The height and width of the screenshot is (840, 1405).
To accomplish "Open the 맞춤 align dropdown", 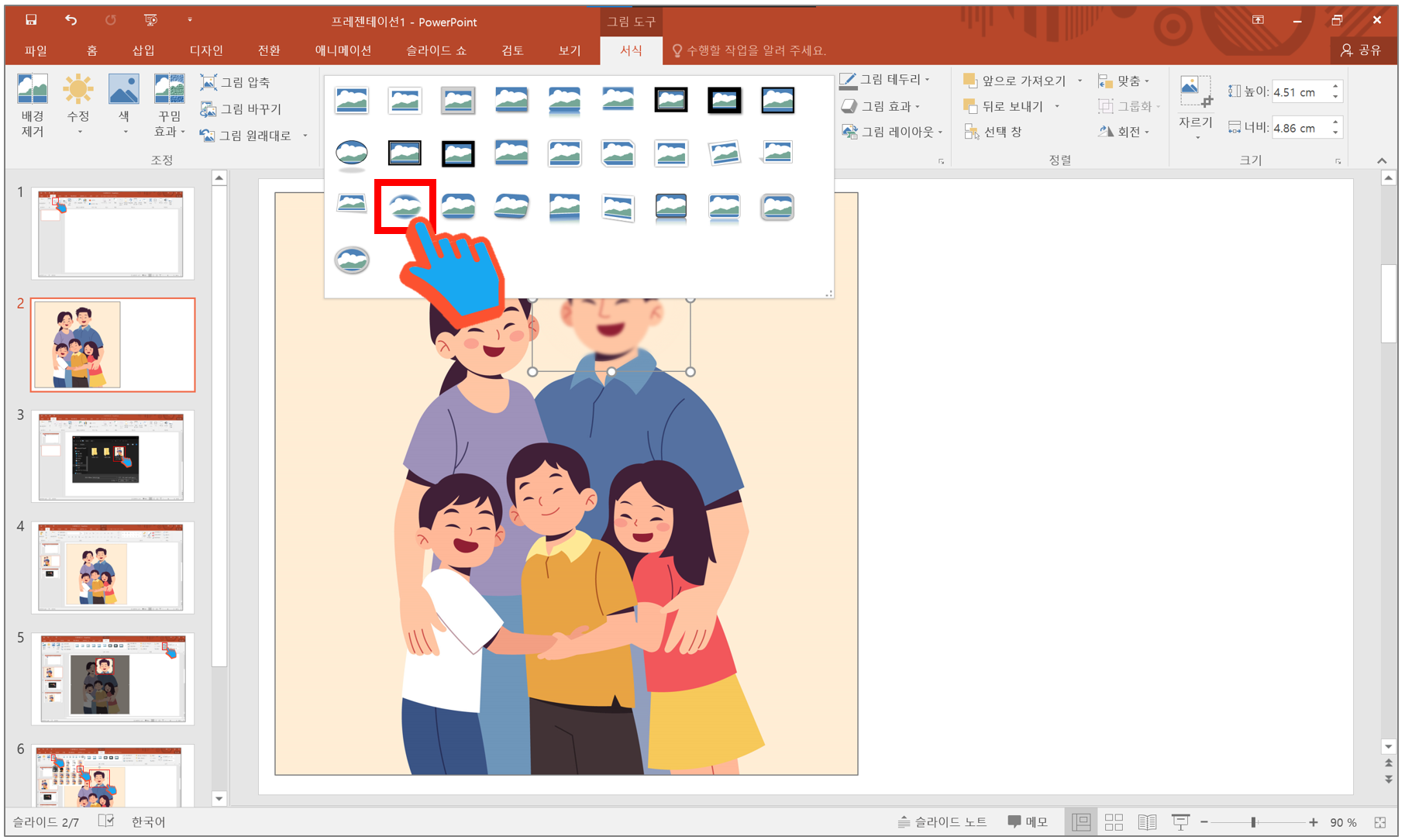I will coord(1123,81).
